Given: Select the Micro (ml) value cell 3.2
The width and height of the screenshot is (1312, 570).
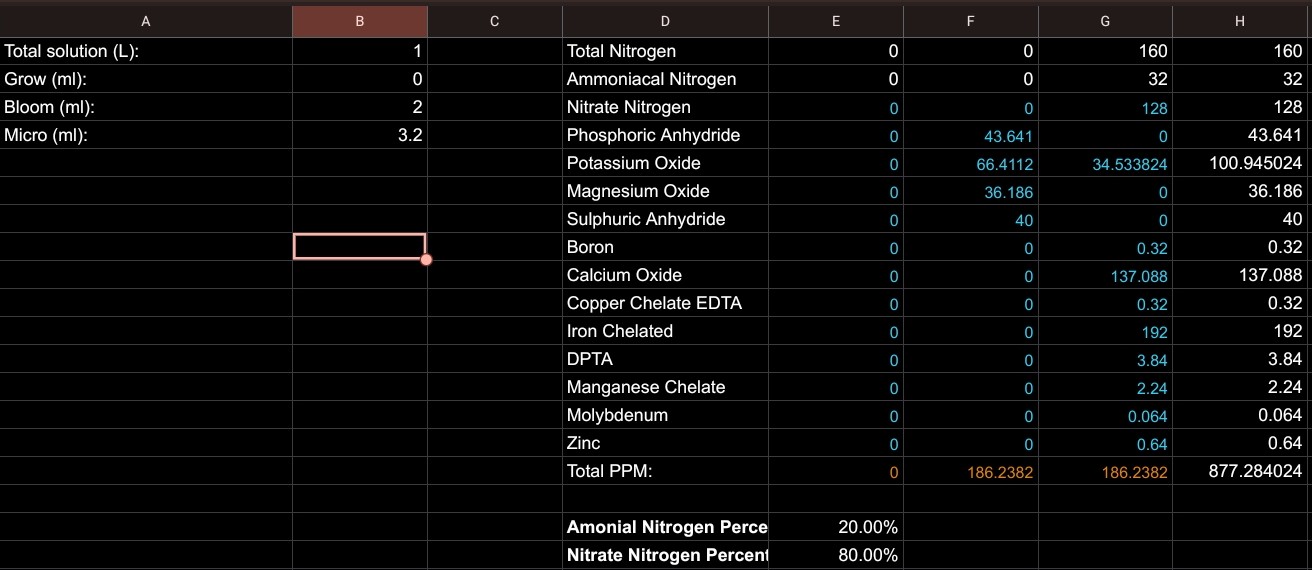Looking at the screenshot, I should pos(359,135).
